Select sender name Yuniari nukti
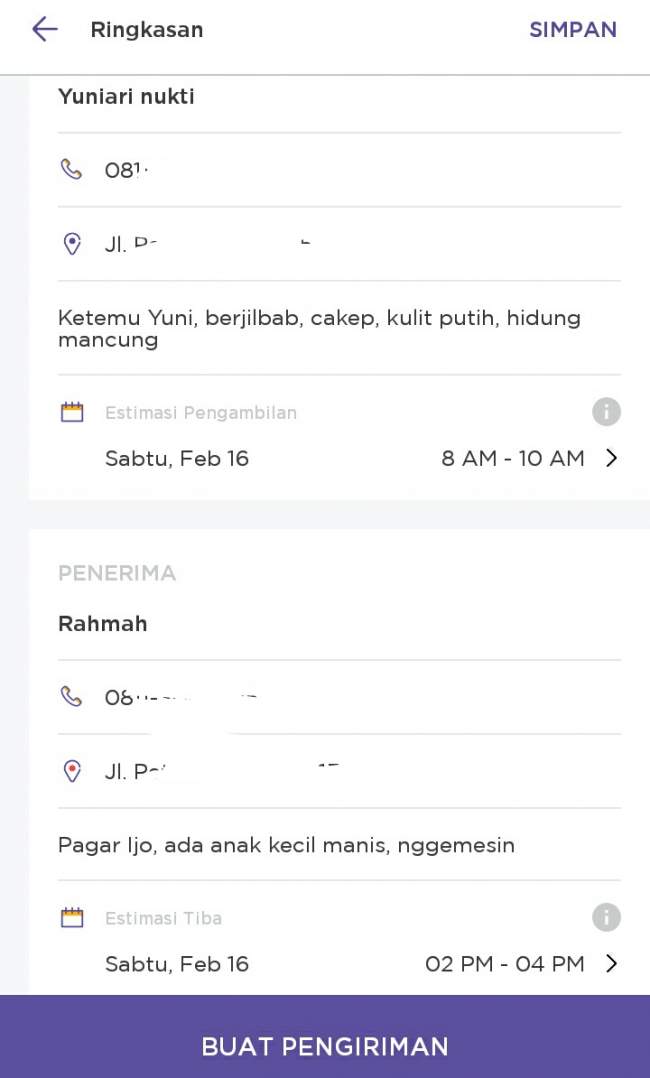The image size is (650, 1078). pyautogui.click(x=126, y=96)
